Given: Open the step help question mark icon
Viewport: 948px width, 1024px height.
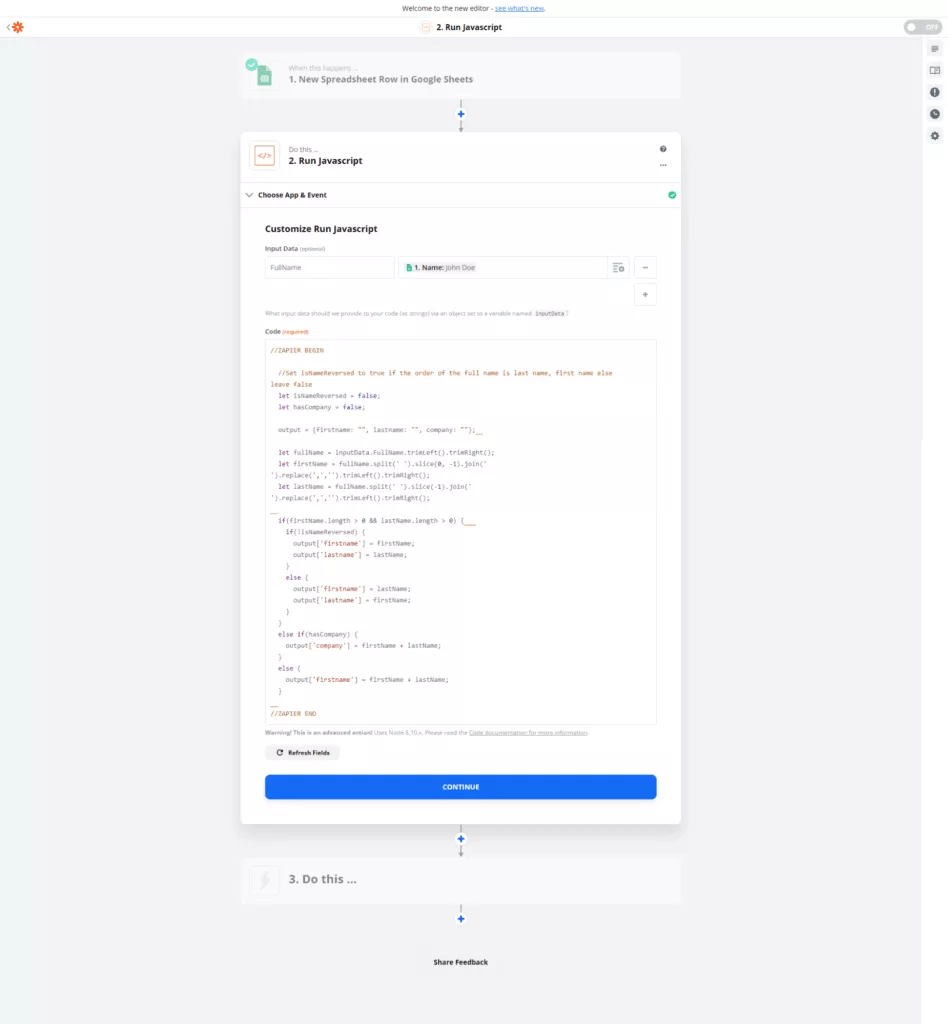Looking at the screenshot, I should (x=663, y=149).
